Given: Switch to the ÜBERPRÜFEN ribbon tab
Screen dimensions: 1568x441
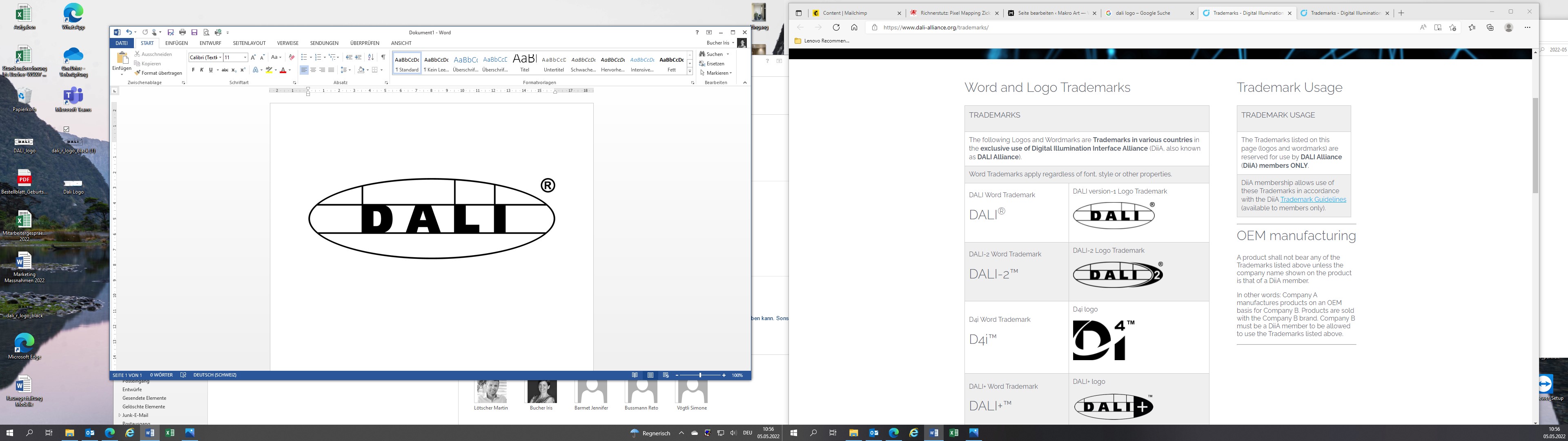Looking at the screenshot, I should click(x=365, y=43).
